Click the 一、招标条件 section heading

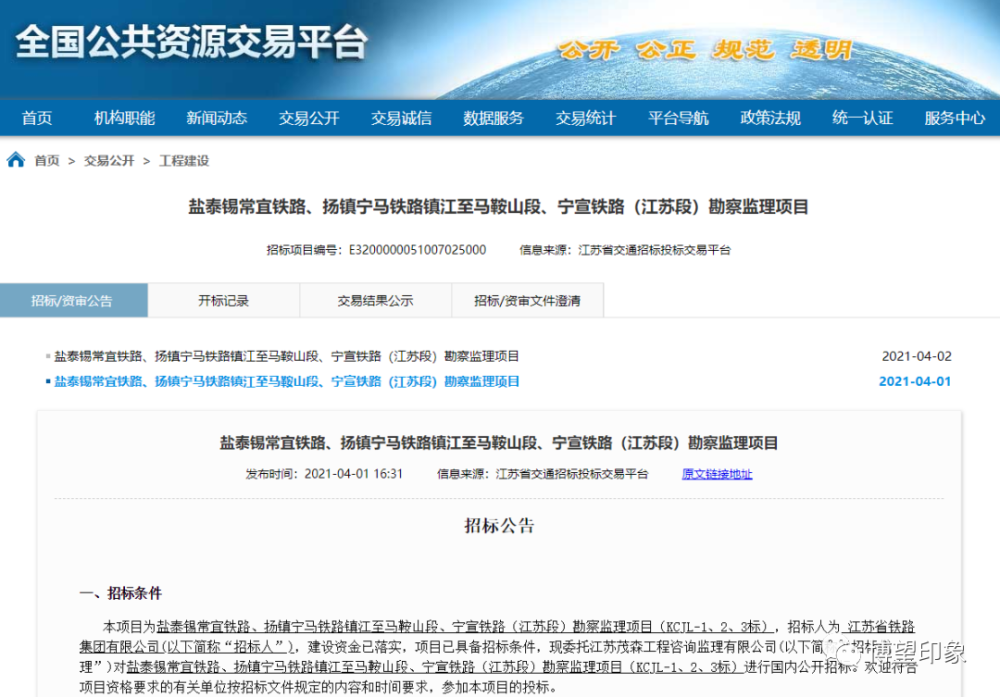click(121, 593)
